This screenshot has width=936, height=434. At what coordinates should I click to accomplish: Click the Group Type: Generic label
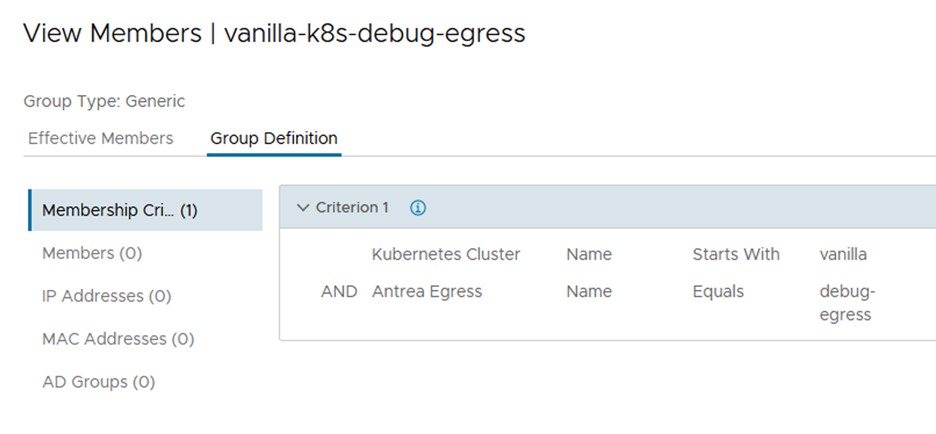pos(104,101)
